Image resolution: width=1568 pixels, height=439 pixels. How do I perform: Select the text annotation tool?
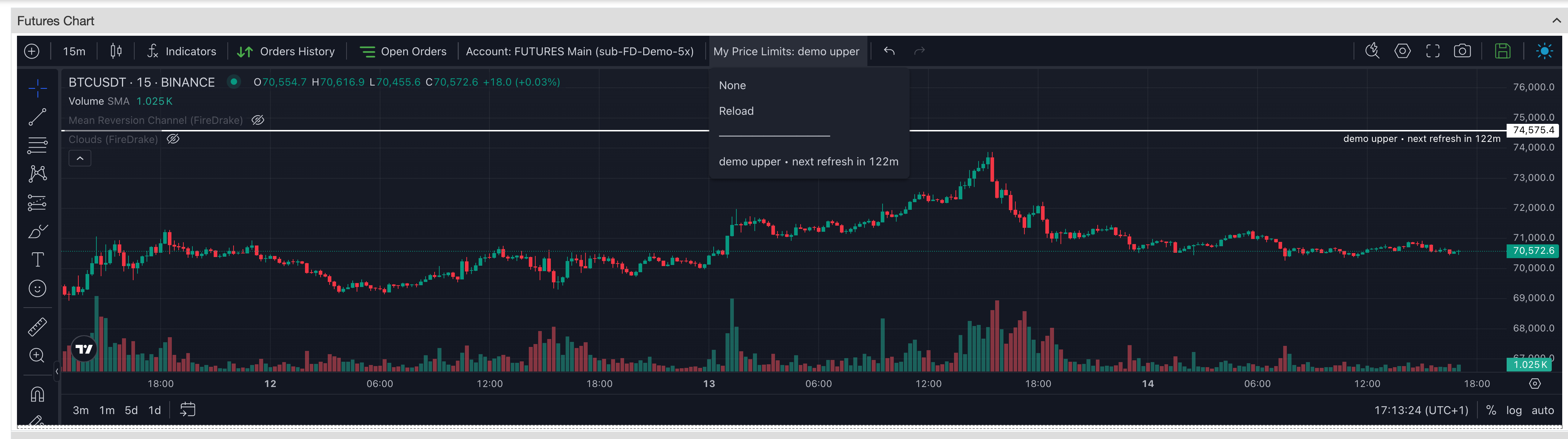pyautogui.click(x=37, y=259)
